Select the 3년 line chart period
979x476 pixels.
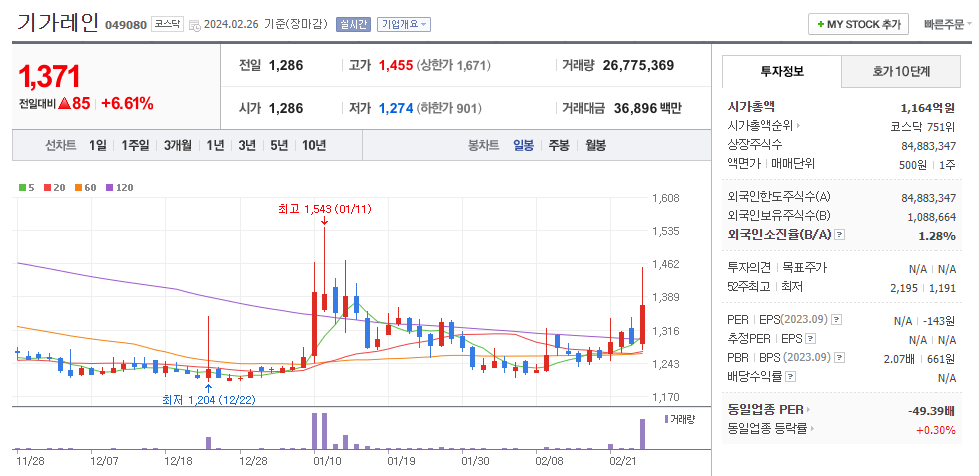247,146
